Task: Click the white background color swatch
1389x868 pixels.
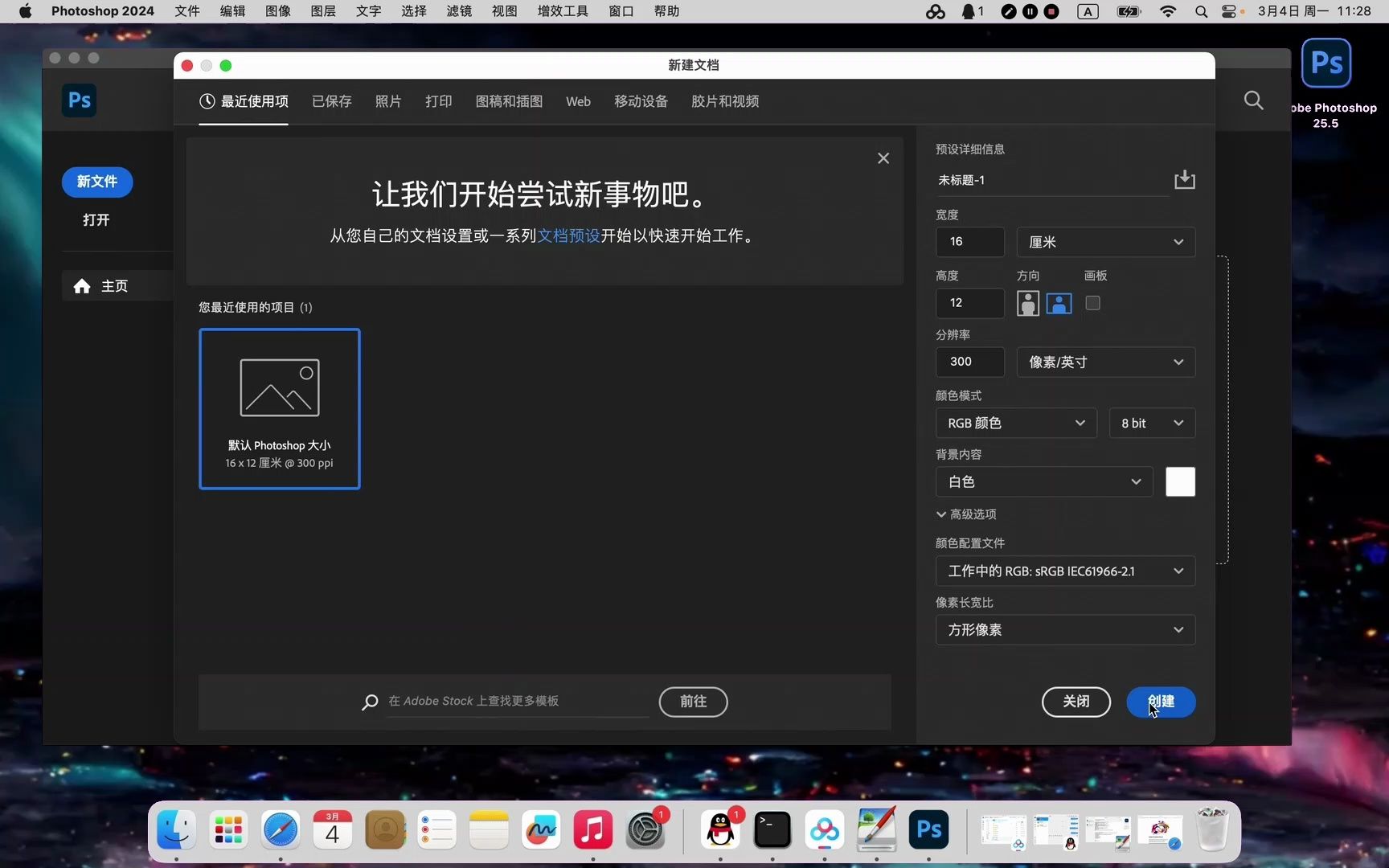Action: pyautogui.click(x=1180, y=481)
